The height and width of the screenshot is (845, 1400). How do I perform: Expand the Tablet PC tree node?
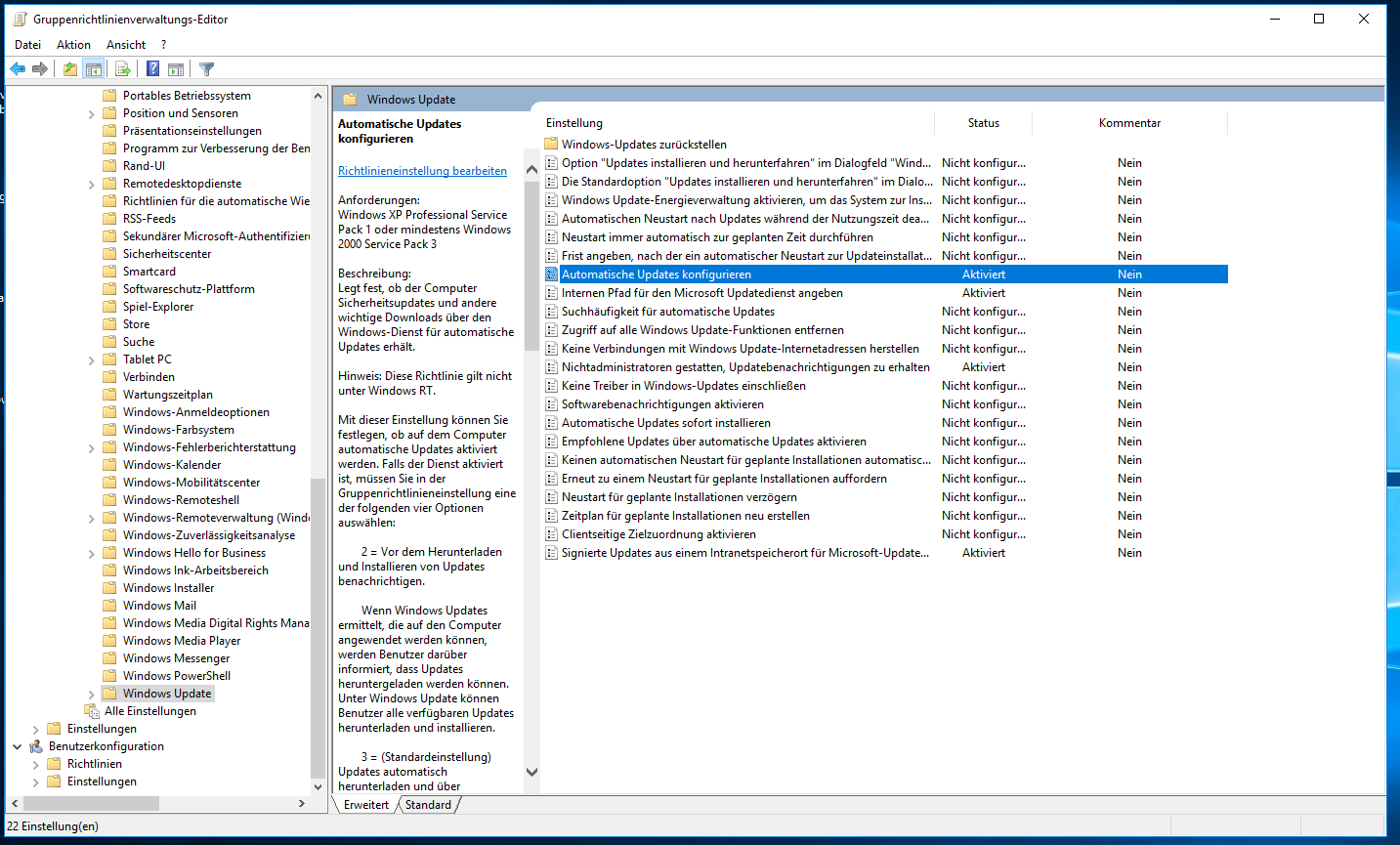tap(91, 360)
